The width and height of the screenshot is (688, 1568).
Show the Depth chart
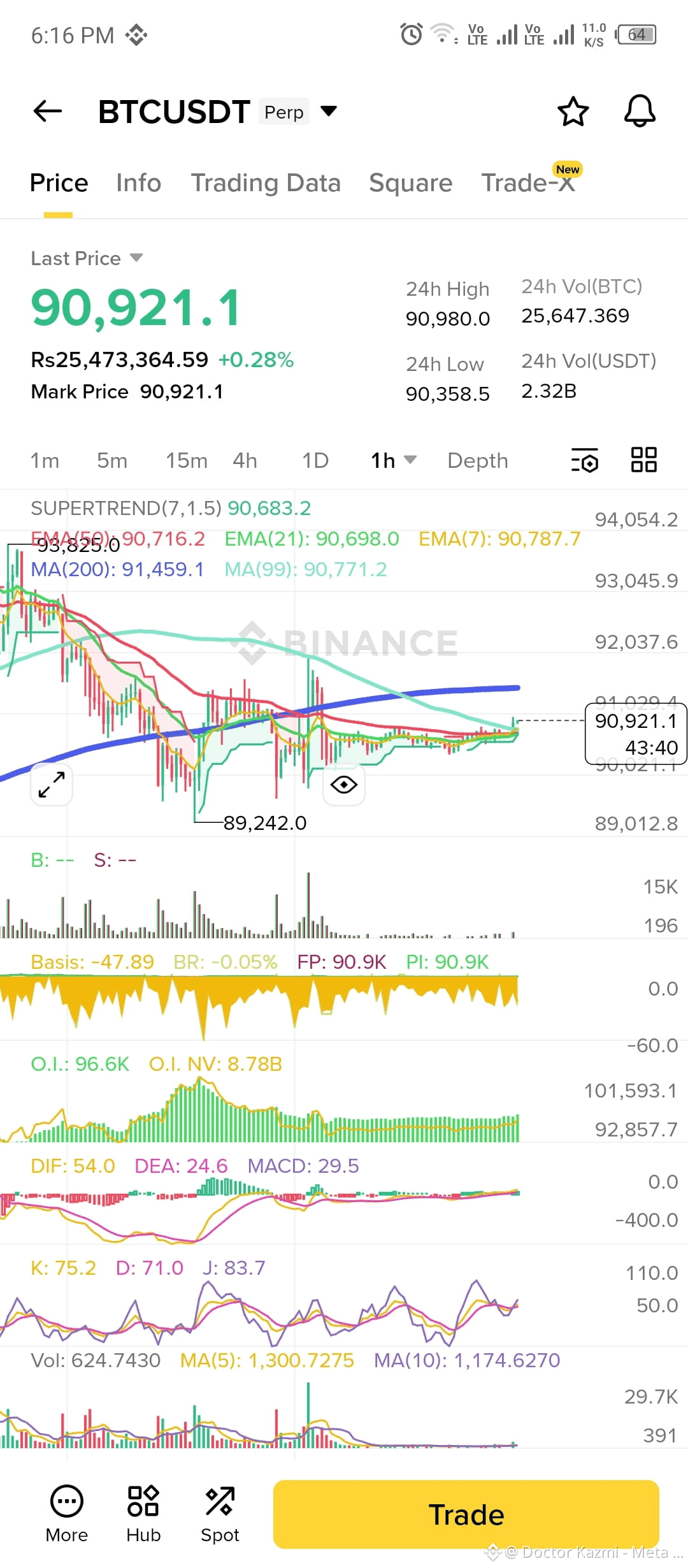click(x=478, y=460)
